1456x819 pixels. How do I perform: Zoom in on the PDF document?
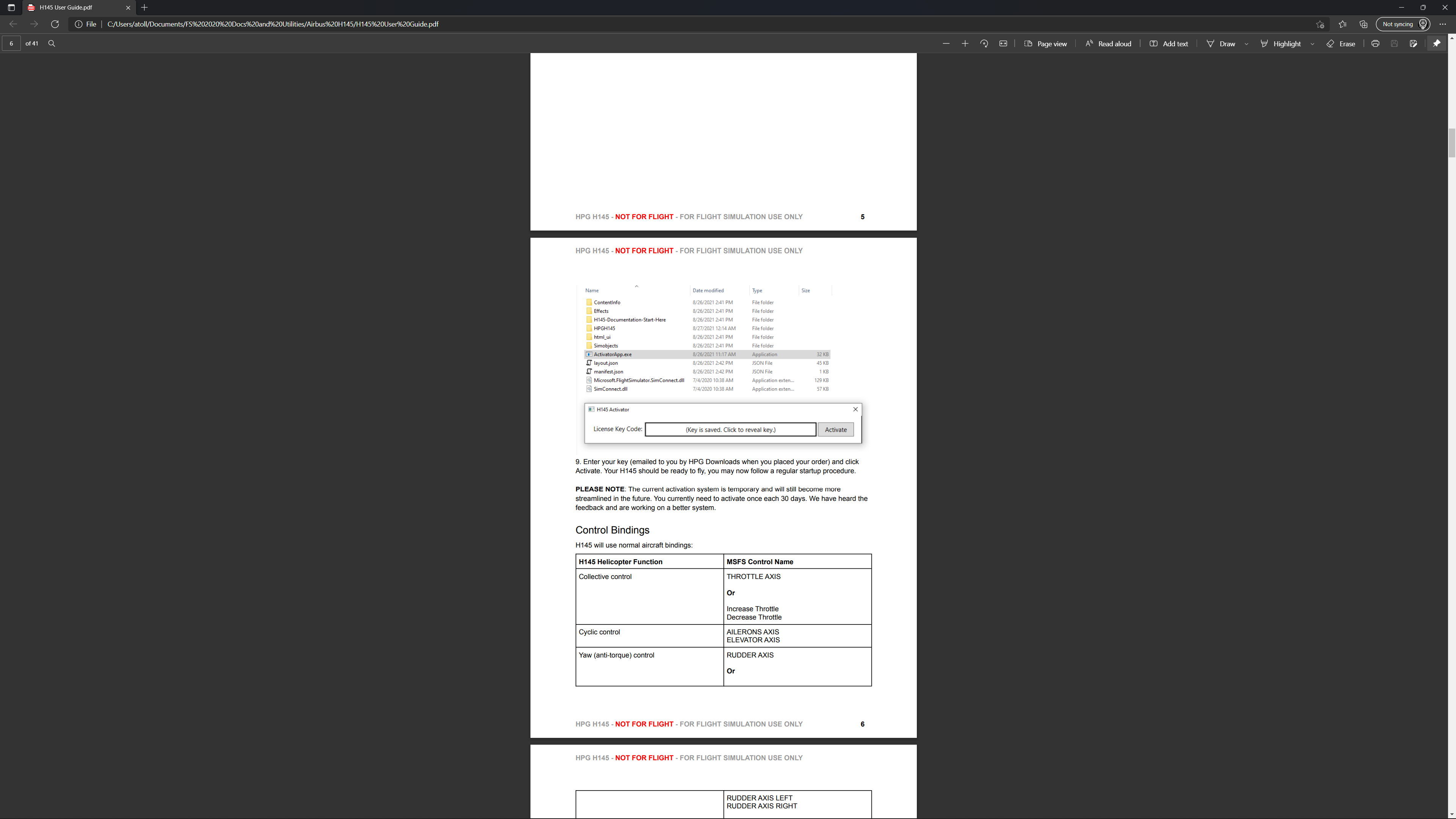(965, 43)
